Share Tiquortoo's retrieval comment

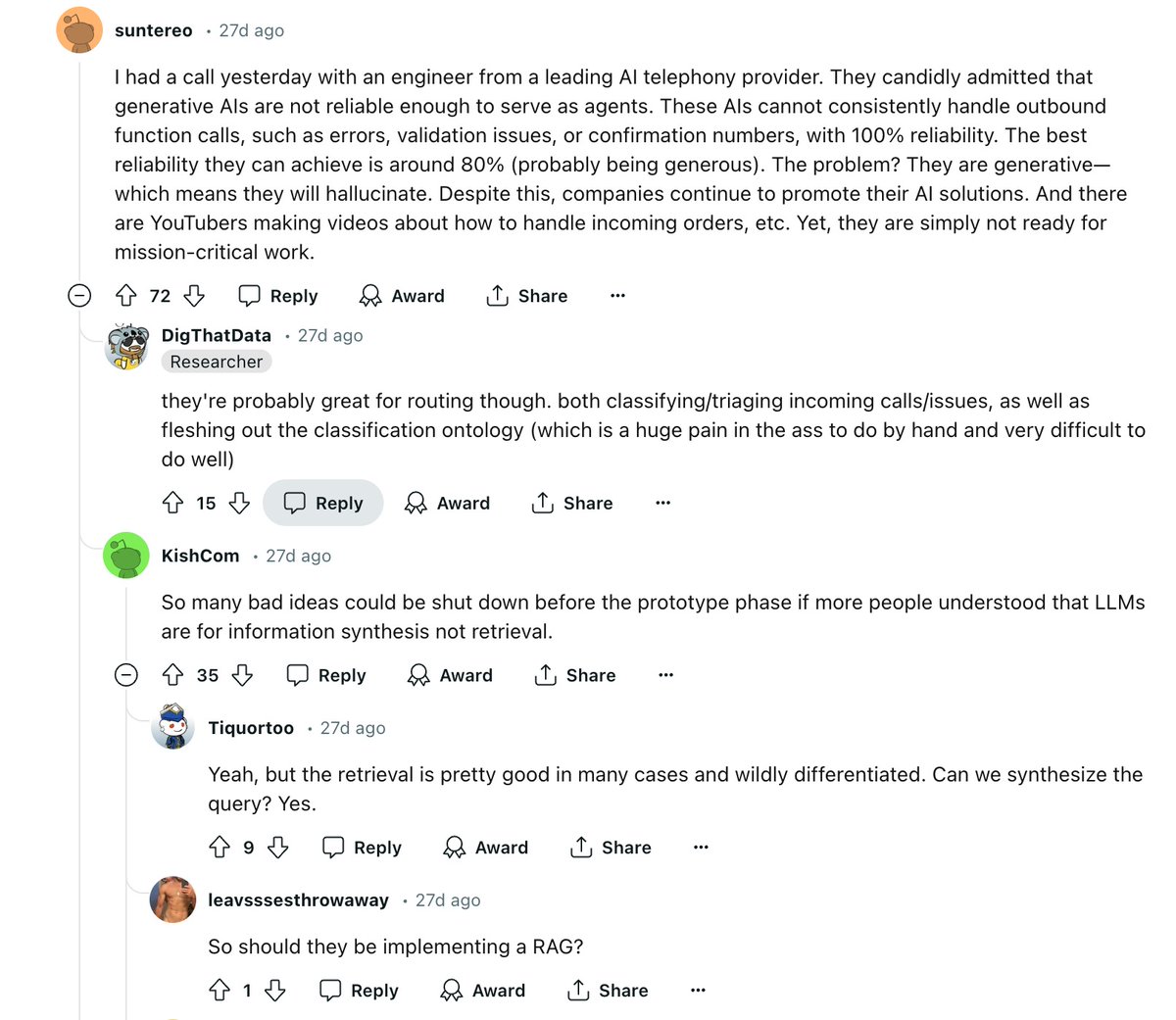[x=610, y=848]
